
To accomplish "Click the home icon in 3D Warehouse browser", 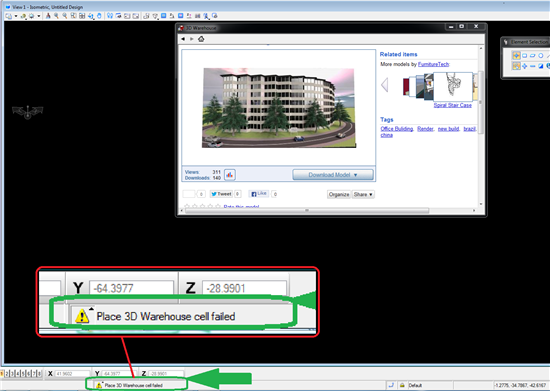I will (201, 39).
